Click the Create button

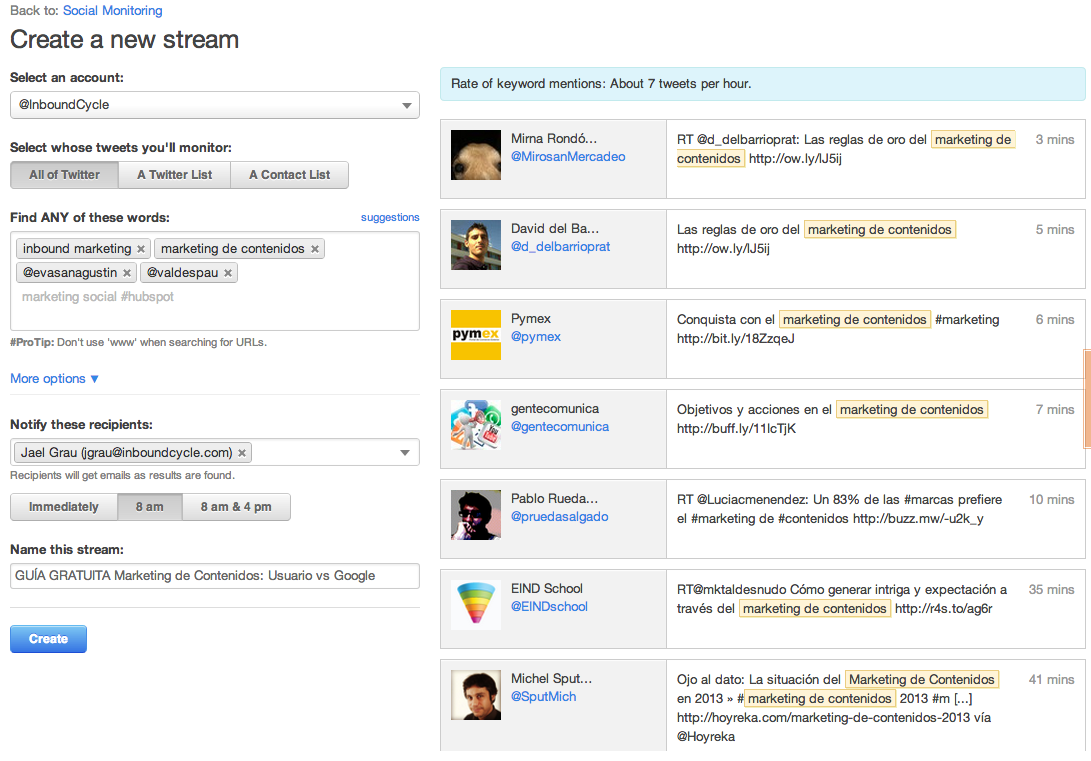click(x=48, y=639)
